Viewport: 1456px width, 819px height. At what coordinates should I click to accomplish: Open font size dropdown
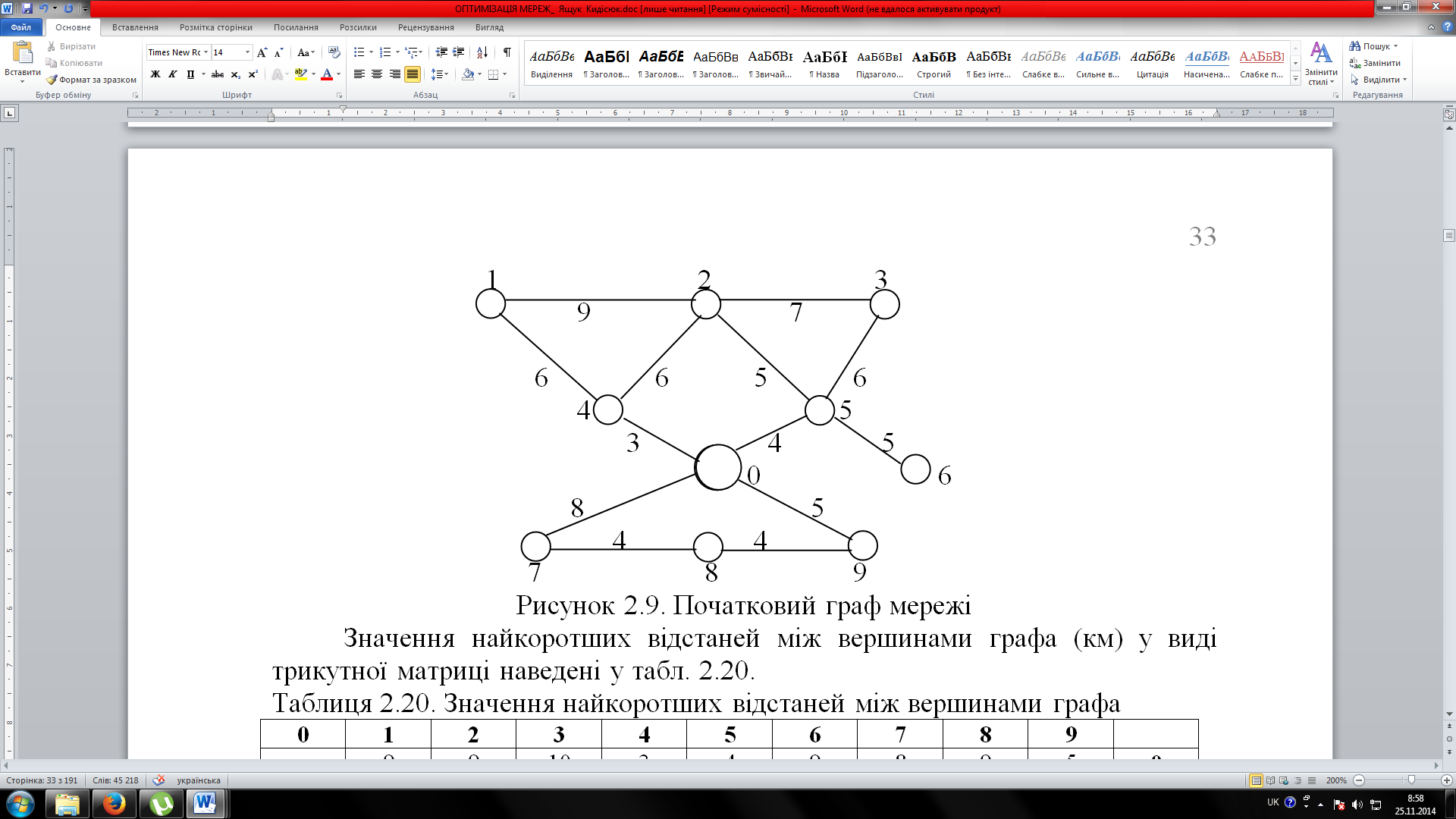tap(247, 52)
